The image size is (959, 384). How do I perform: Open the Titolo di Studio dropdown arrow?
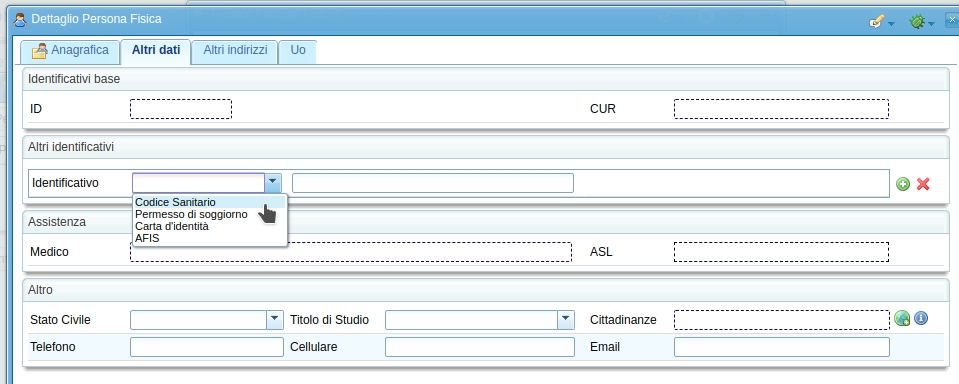coord(566,319)
